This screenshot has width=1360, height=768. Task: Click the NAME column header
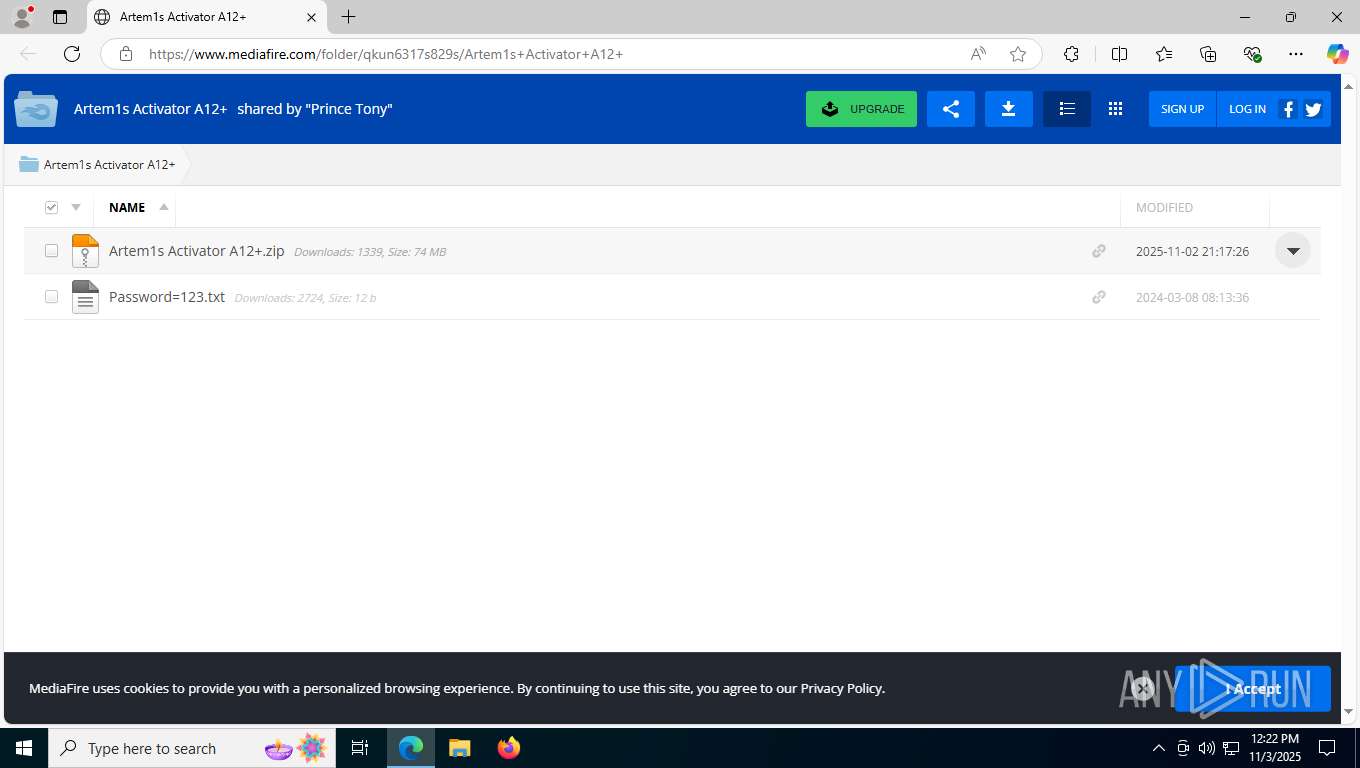pos(127,207)
